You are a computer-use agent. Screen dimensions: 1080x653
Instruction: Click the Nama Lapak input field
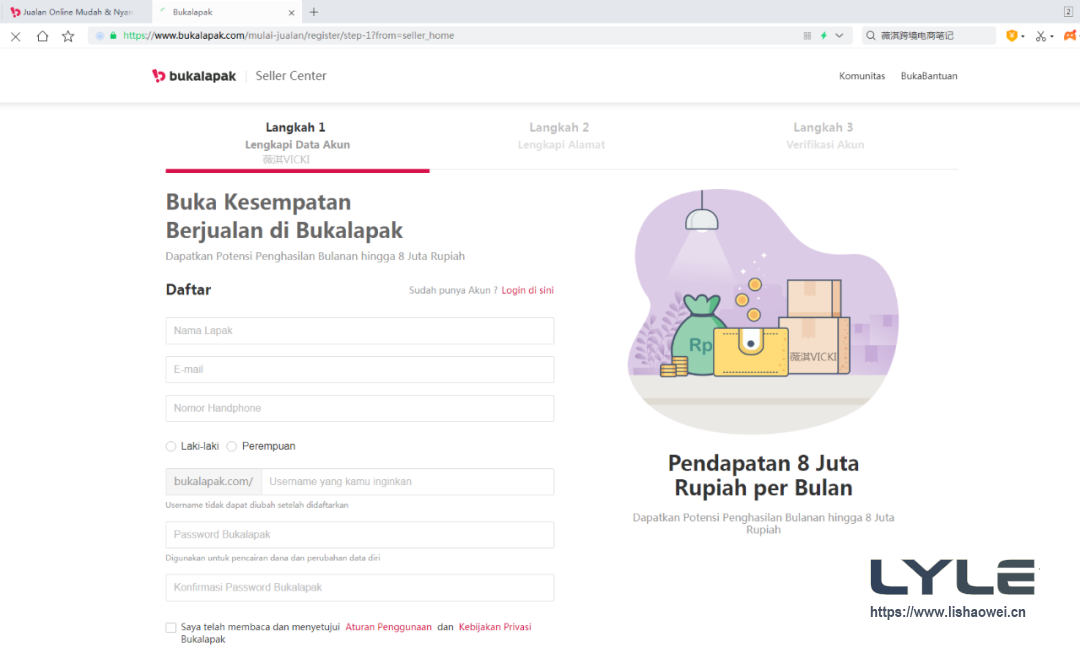[359, 331]
